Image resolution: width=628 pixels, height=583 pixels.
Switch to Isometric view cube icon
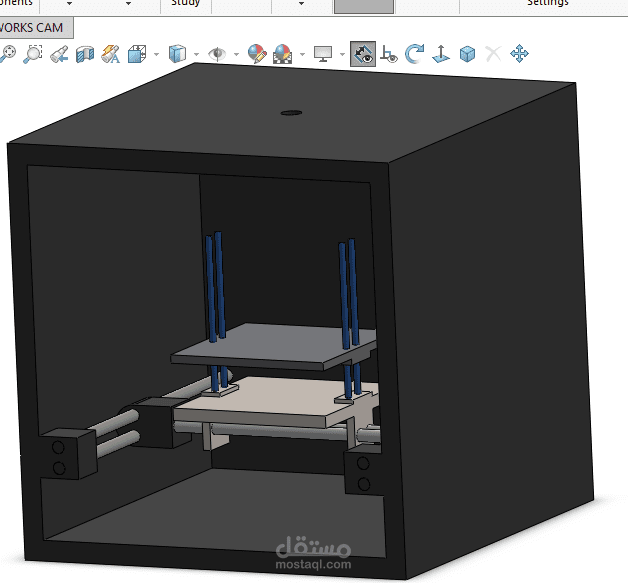coord(467,54)
